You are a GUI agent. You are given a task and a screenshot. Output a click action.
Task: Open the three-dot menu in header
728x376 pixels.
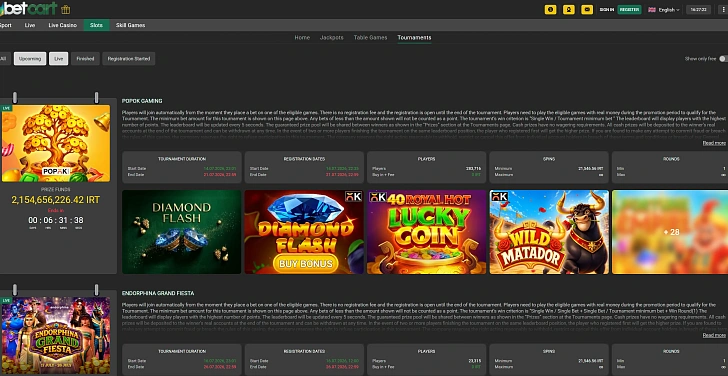click(x=723, y=9)
